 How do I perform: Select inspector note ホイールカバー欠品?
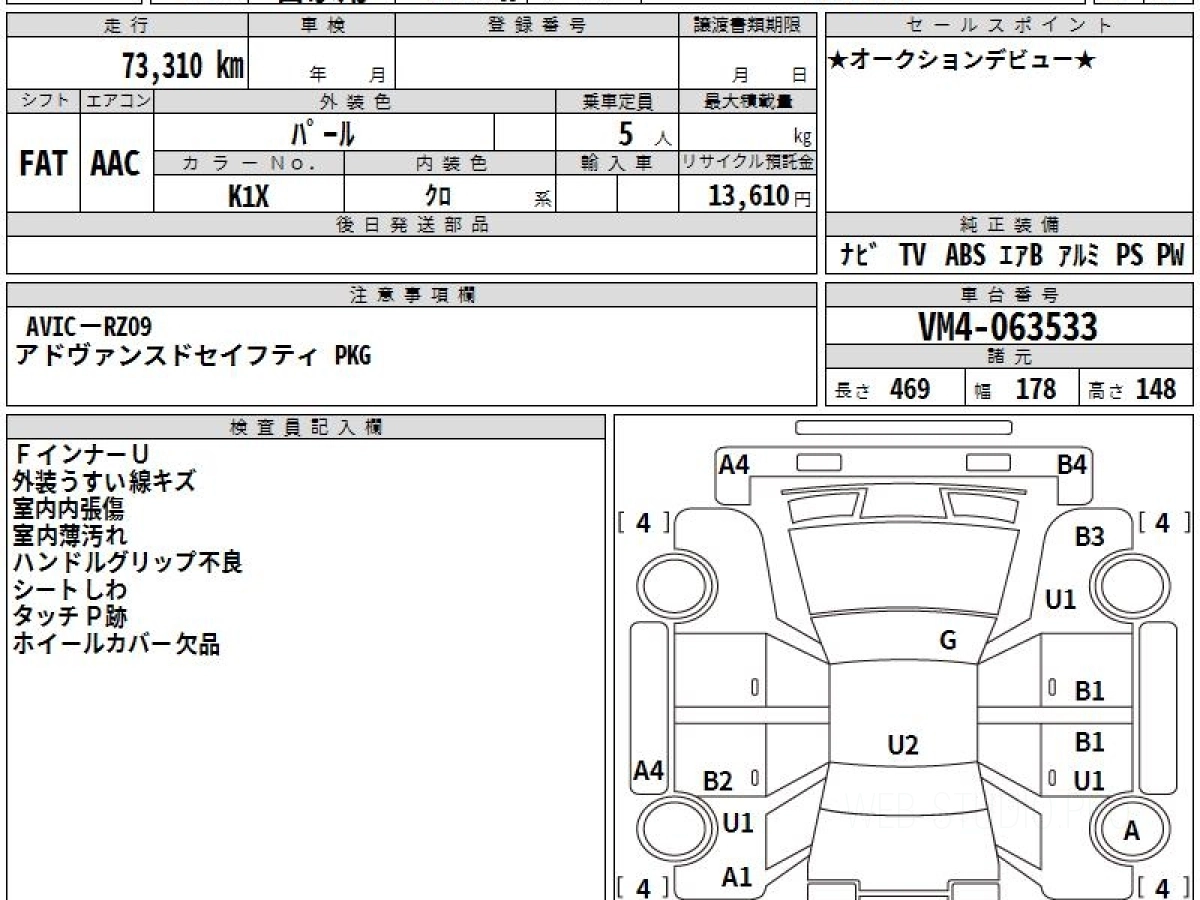(x=116, y=643)
